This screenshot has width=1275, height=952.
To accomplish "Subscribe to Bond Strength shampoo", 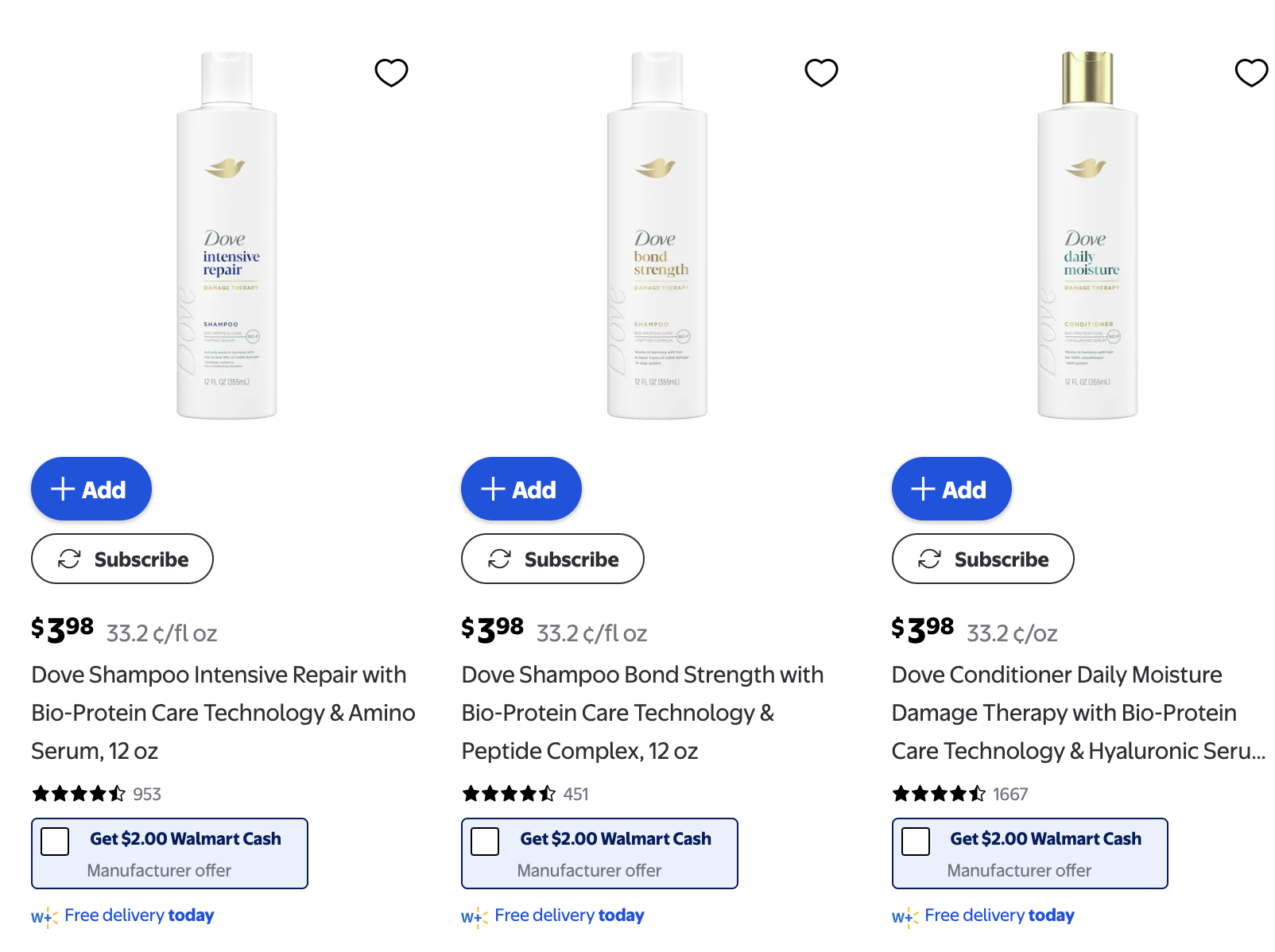I will pyautogui.click(x=552, y=559).
